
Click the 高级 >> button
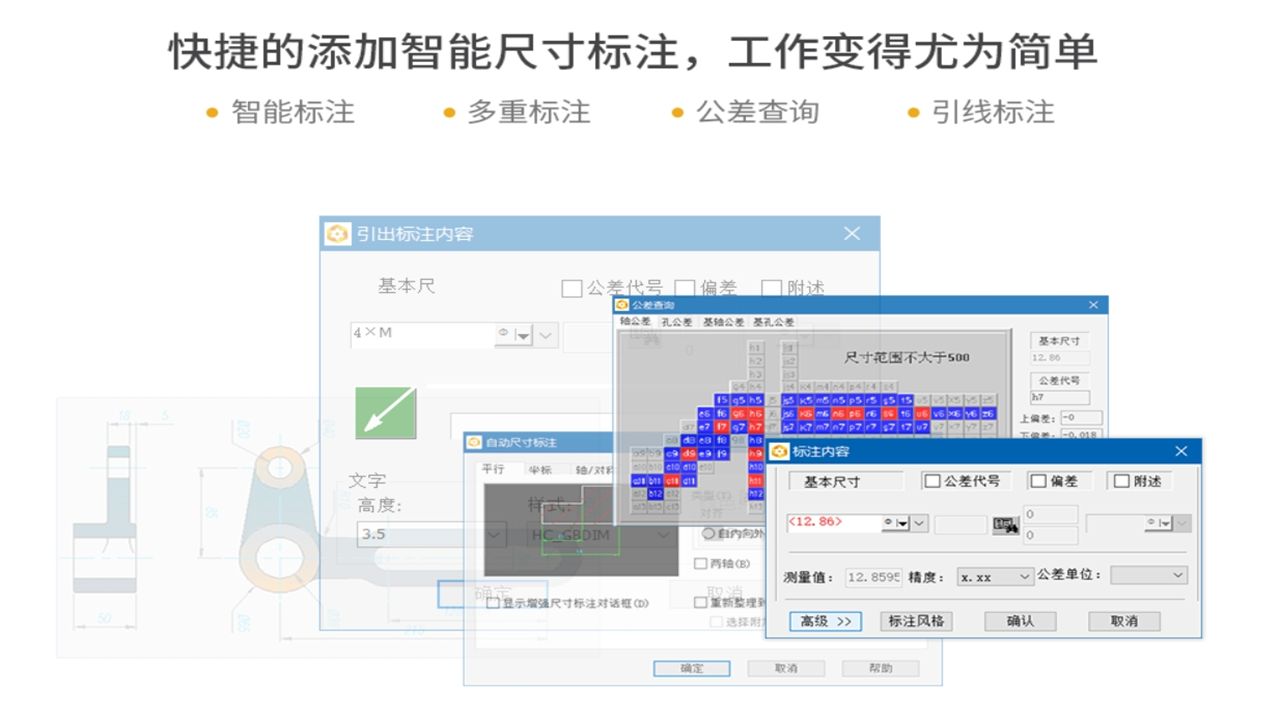(826, 621)
